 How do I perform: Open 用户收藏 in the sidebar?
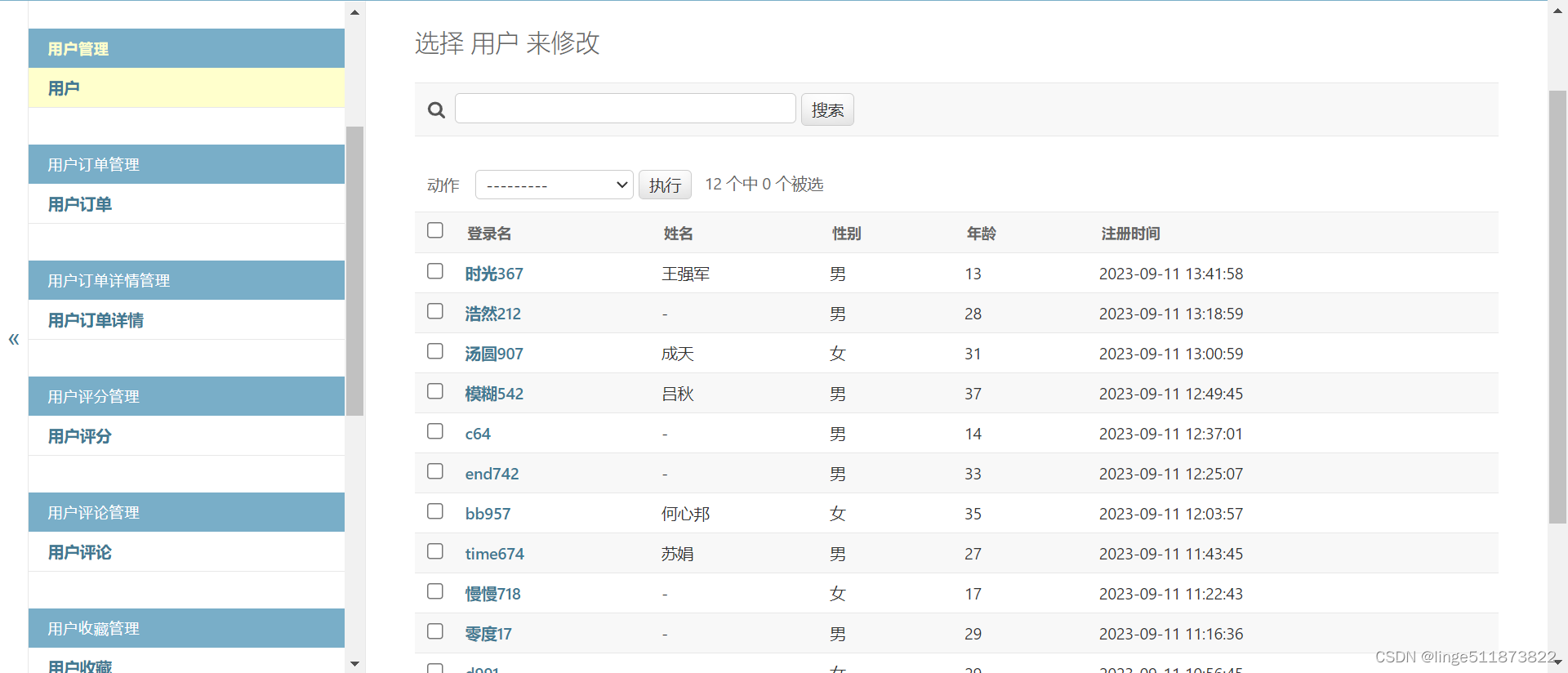(x=79, y=666)
